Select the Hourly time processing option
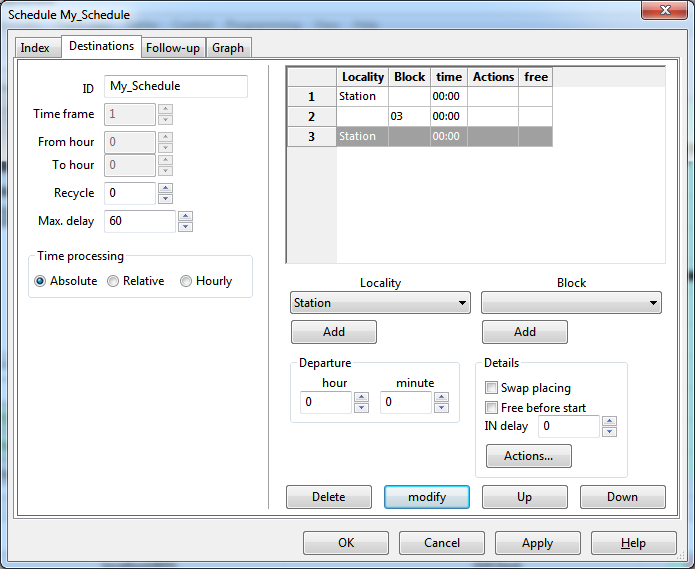 pos(186,281)
